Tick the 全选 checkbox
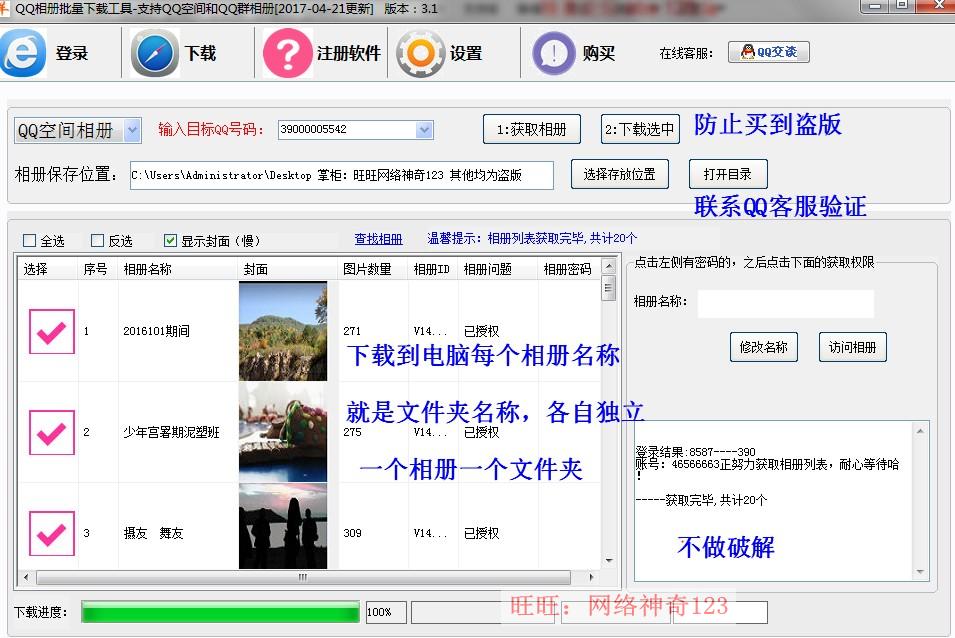 click(29, 240)
